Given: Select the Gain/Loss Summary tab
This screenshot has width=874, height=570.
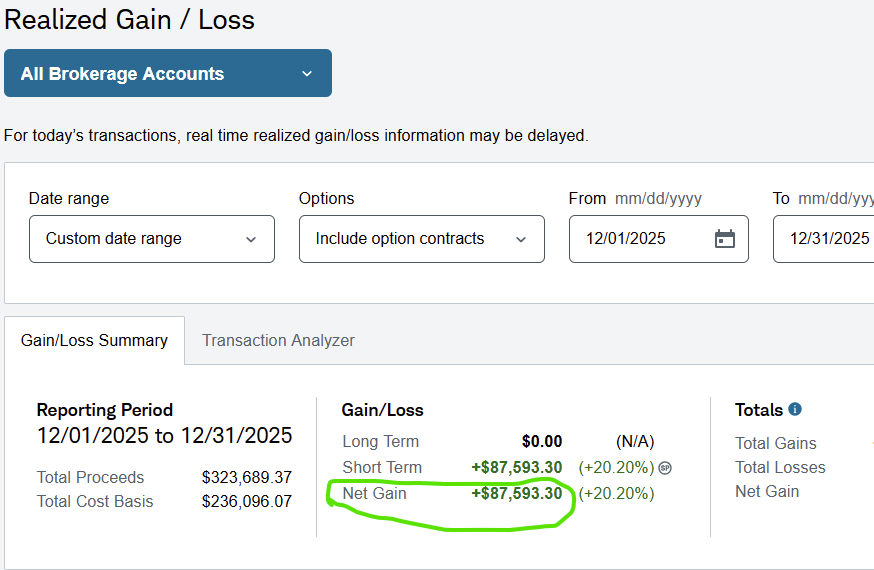Looking at the screenshot, I should coord(94,340).
